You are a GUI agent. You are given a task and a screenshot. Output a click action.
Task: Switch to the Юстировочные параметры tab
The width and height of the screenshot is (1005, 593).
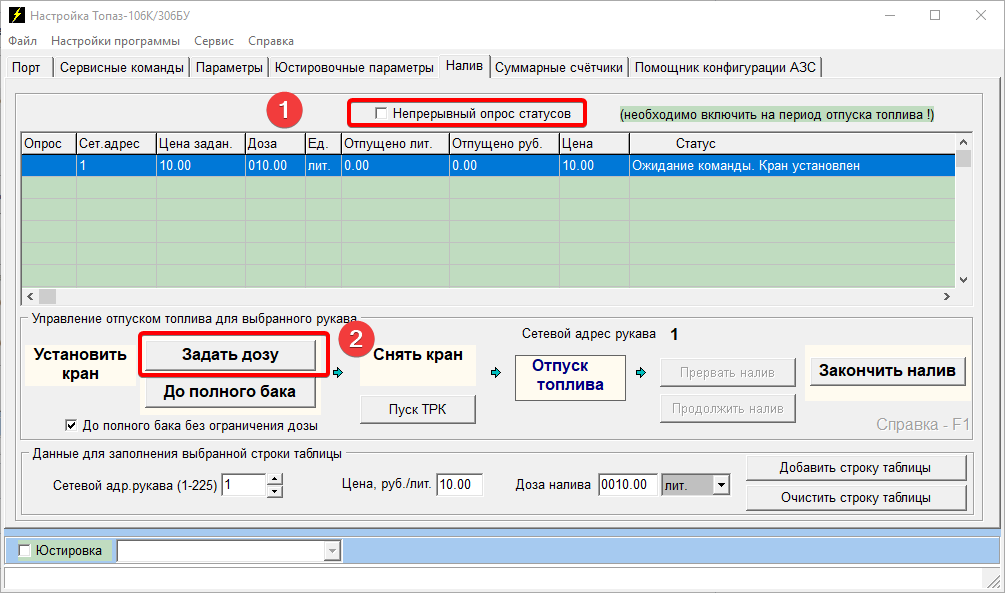tap(354, 67)
